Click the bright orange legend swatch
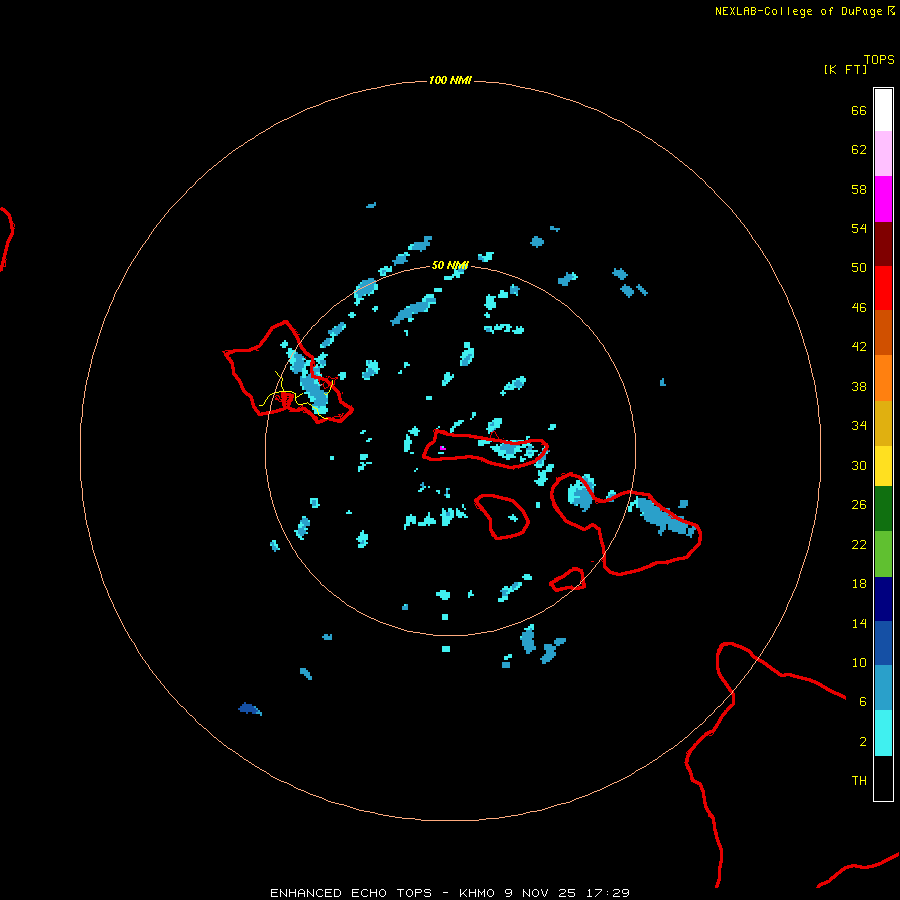 click(x=883, y=378)
